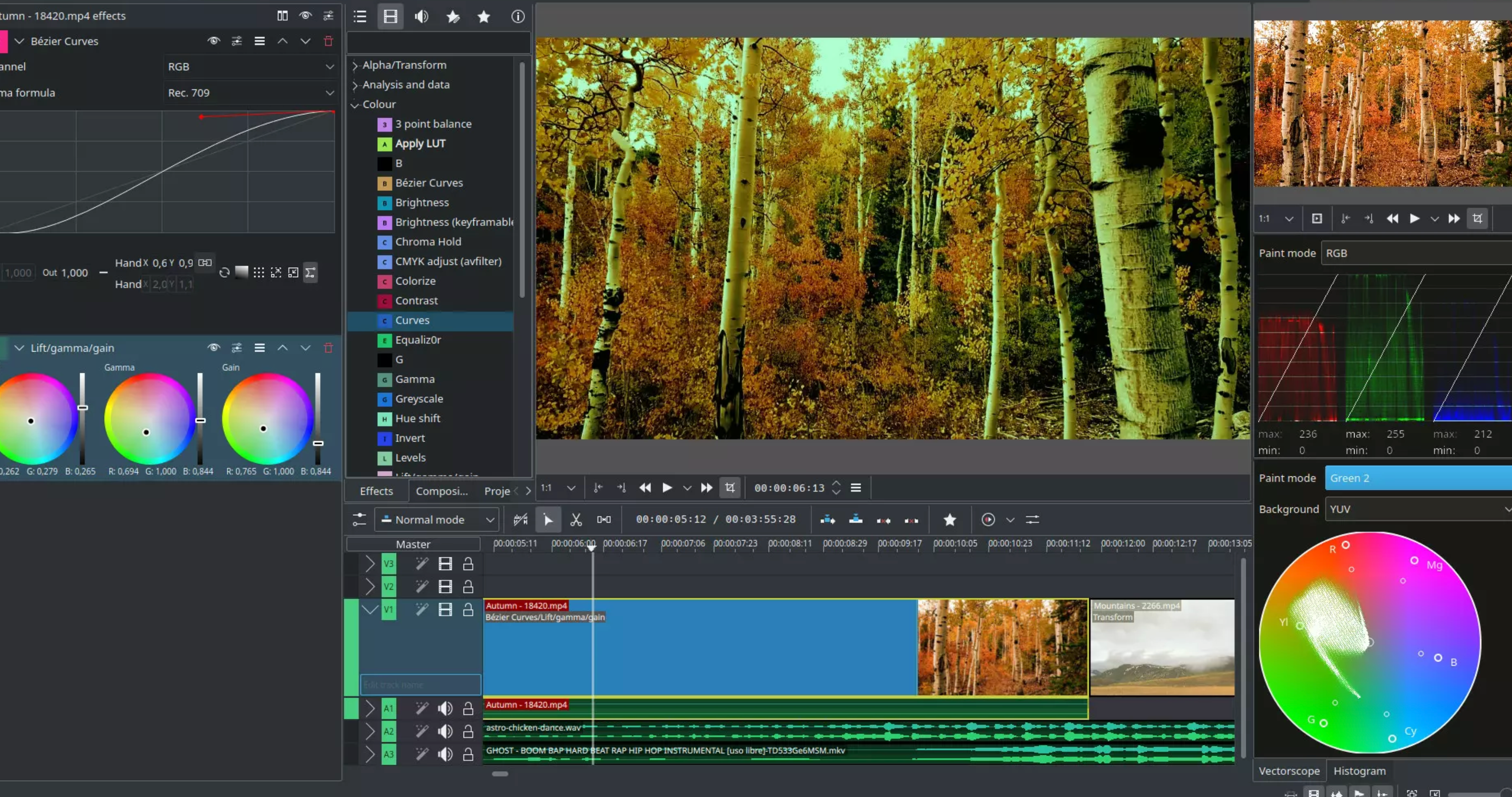Toggle video visibility for track V2
This screenshot has width=1512, height=797.
click(x=445, y=587)
